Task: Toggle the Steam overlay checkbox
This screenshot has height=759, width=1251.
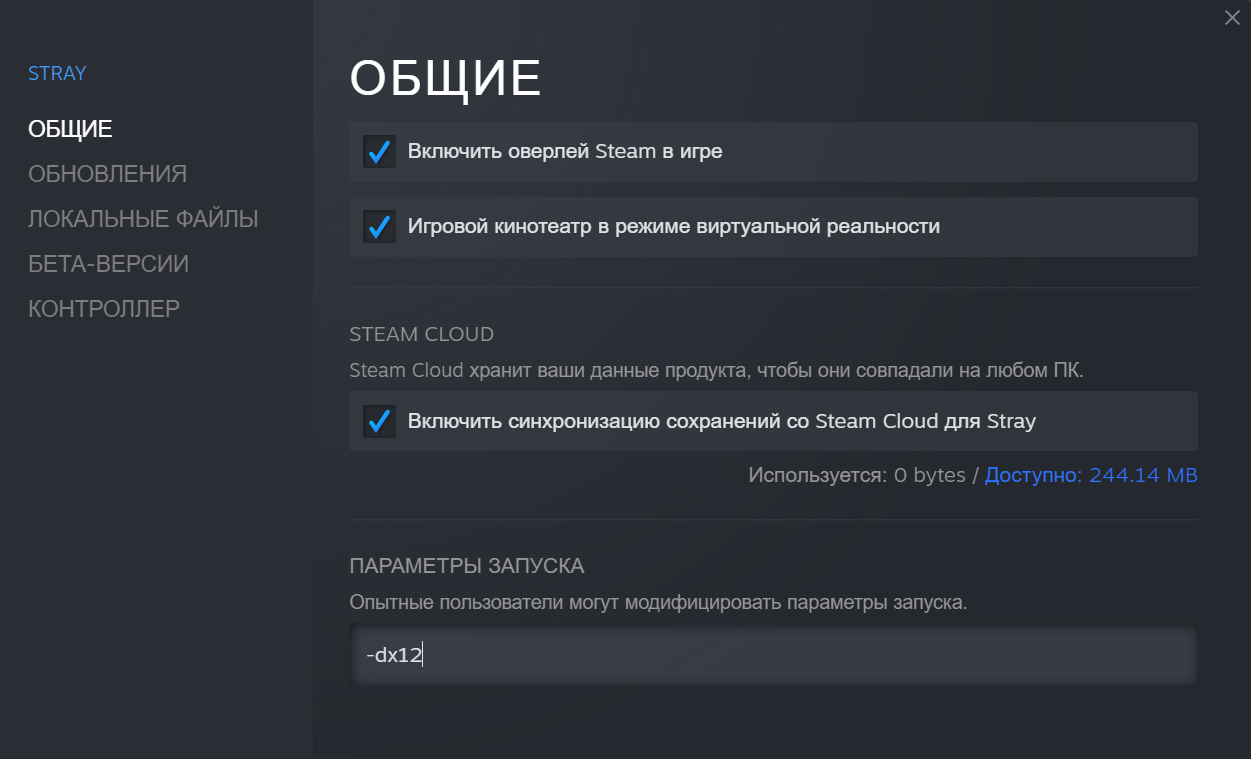Action: [379, 152]
